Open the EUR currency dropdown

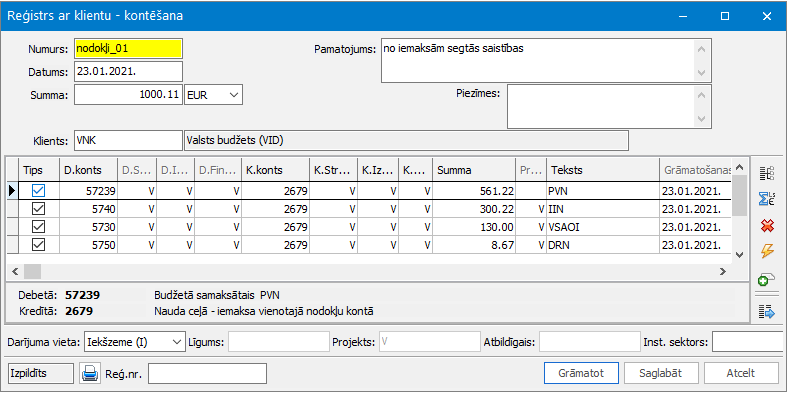(x=233, y=95)
